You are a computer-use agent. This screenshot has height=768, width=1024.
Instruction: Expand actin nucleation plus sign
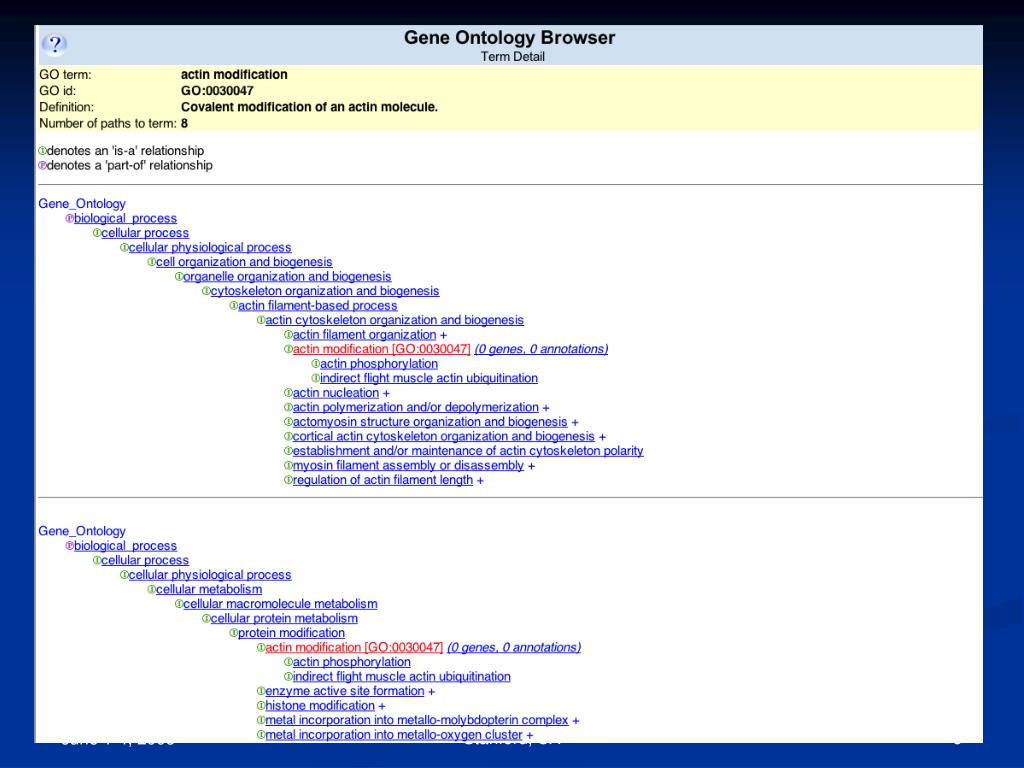click(386, 393)
